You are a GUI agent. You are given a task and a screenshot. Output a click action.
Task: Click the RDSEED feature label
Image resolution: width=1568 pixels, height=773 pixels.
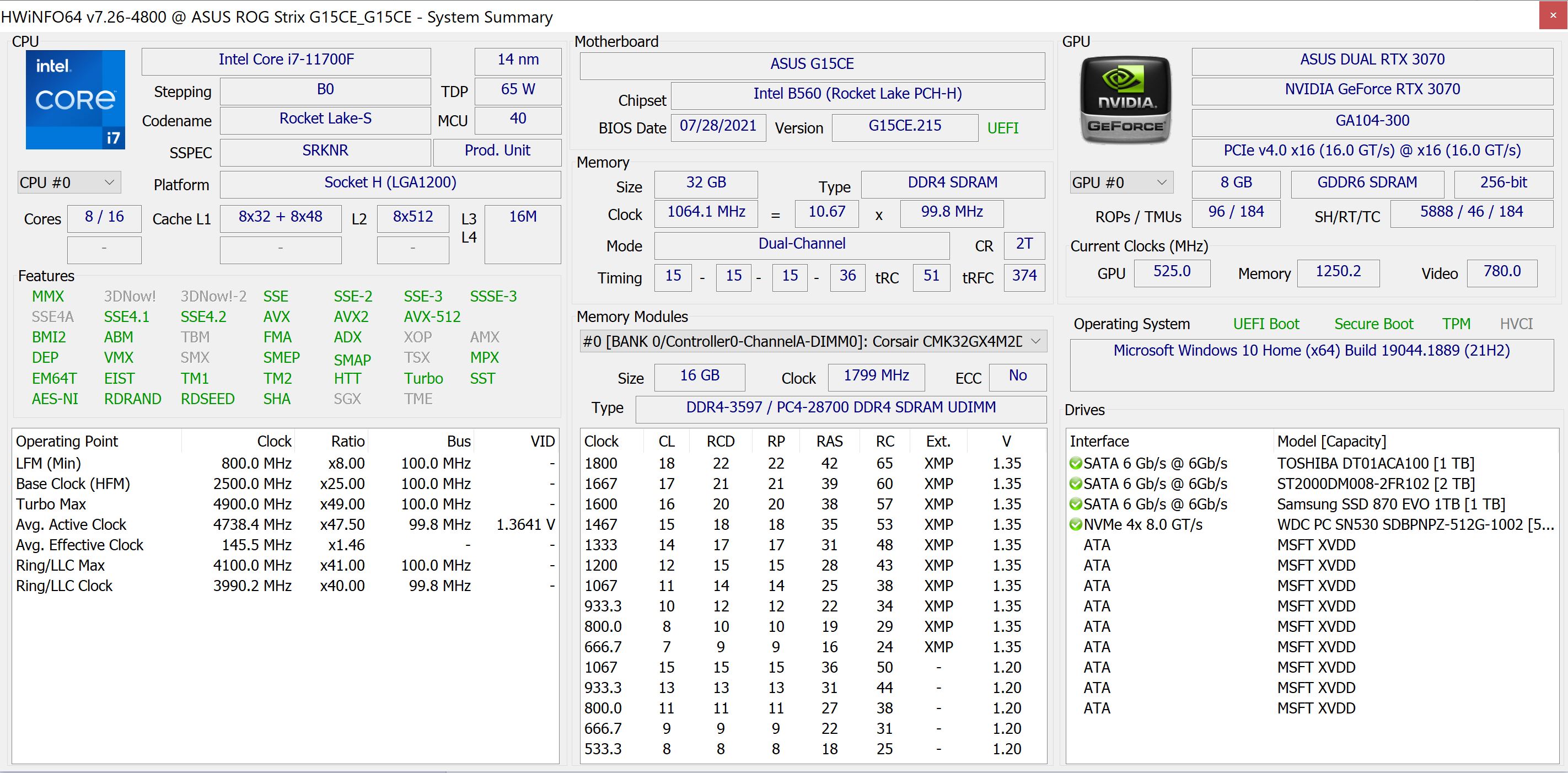click(207, 399)
